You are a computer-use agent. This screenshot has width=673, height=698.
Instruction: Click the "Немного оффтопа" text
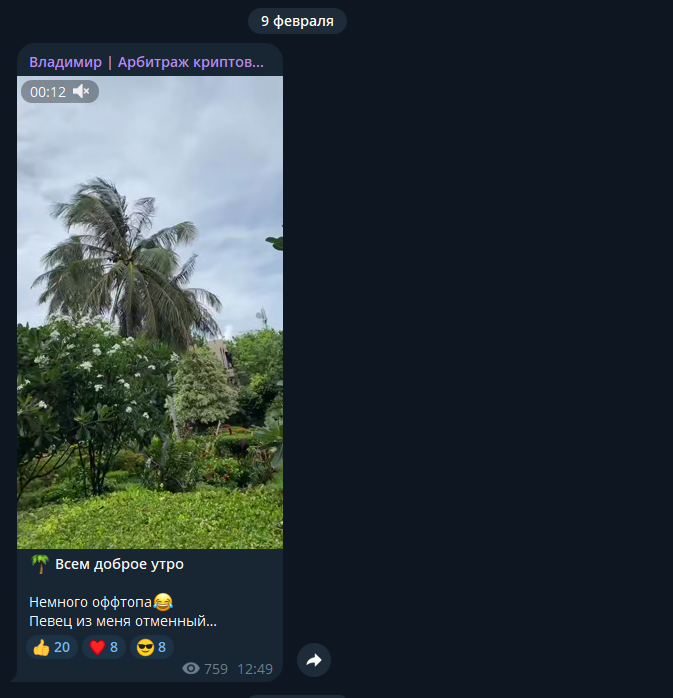[90, 602]
